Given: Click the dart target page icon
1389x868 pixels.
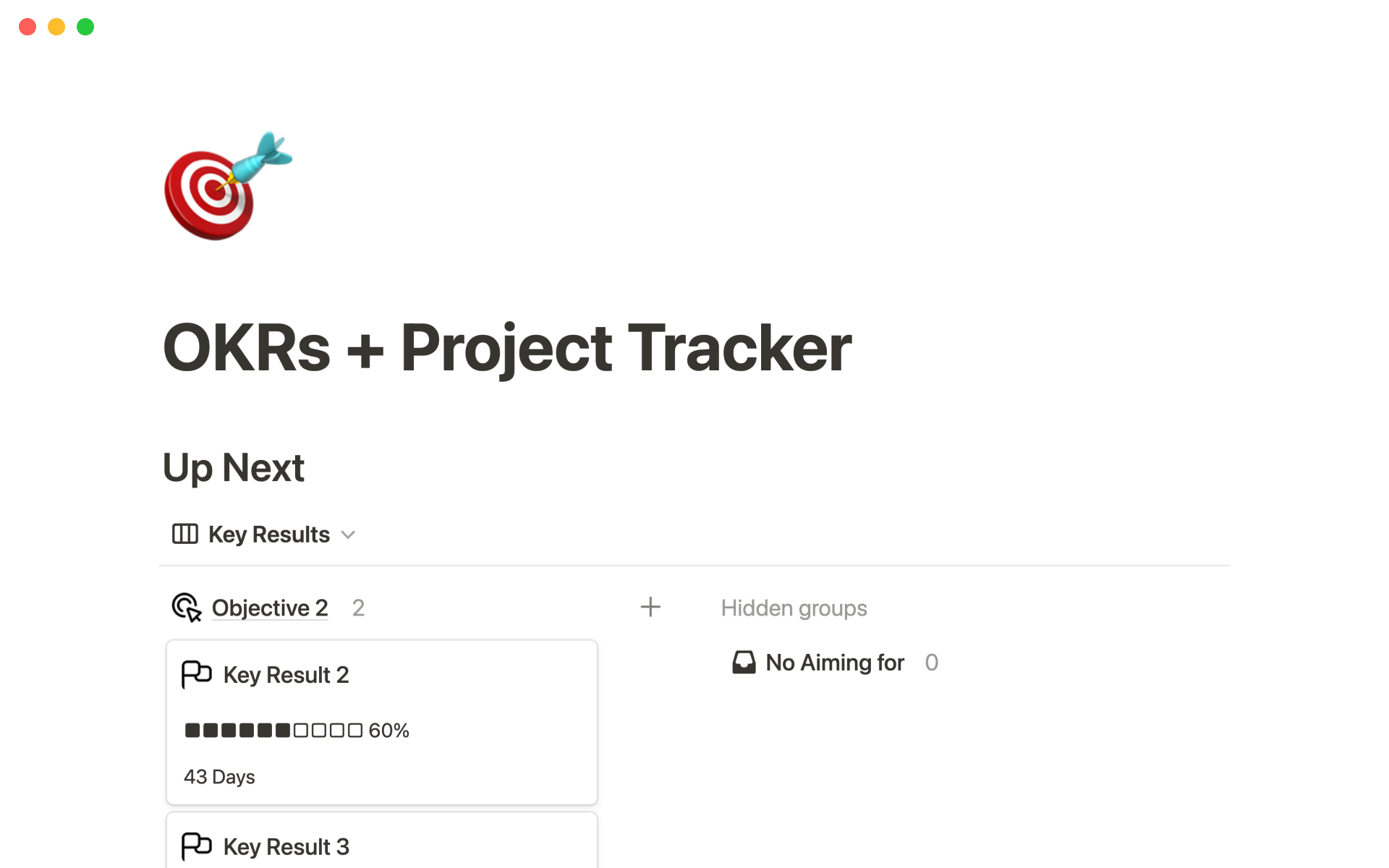Looking at the screenshot, I should click(x=226, y=187).
